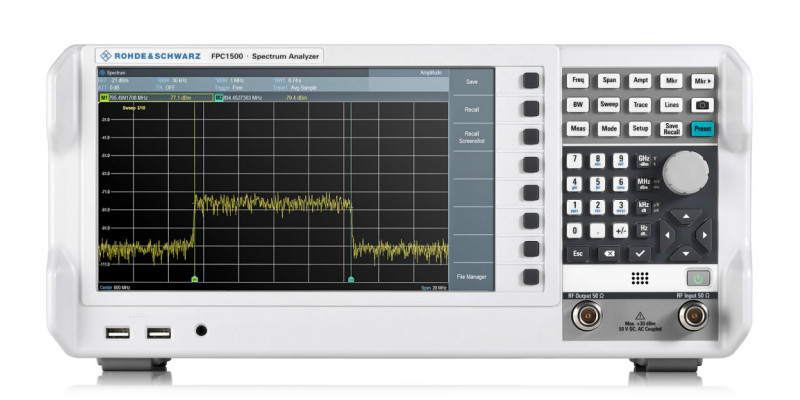Click the rotary knob dial

[686, 172]
